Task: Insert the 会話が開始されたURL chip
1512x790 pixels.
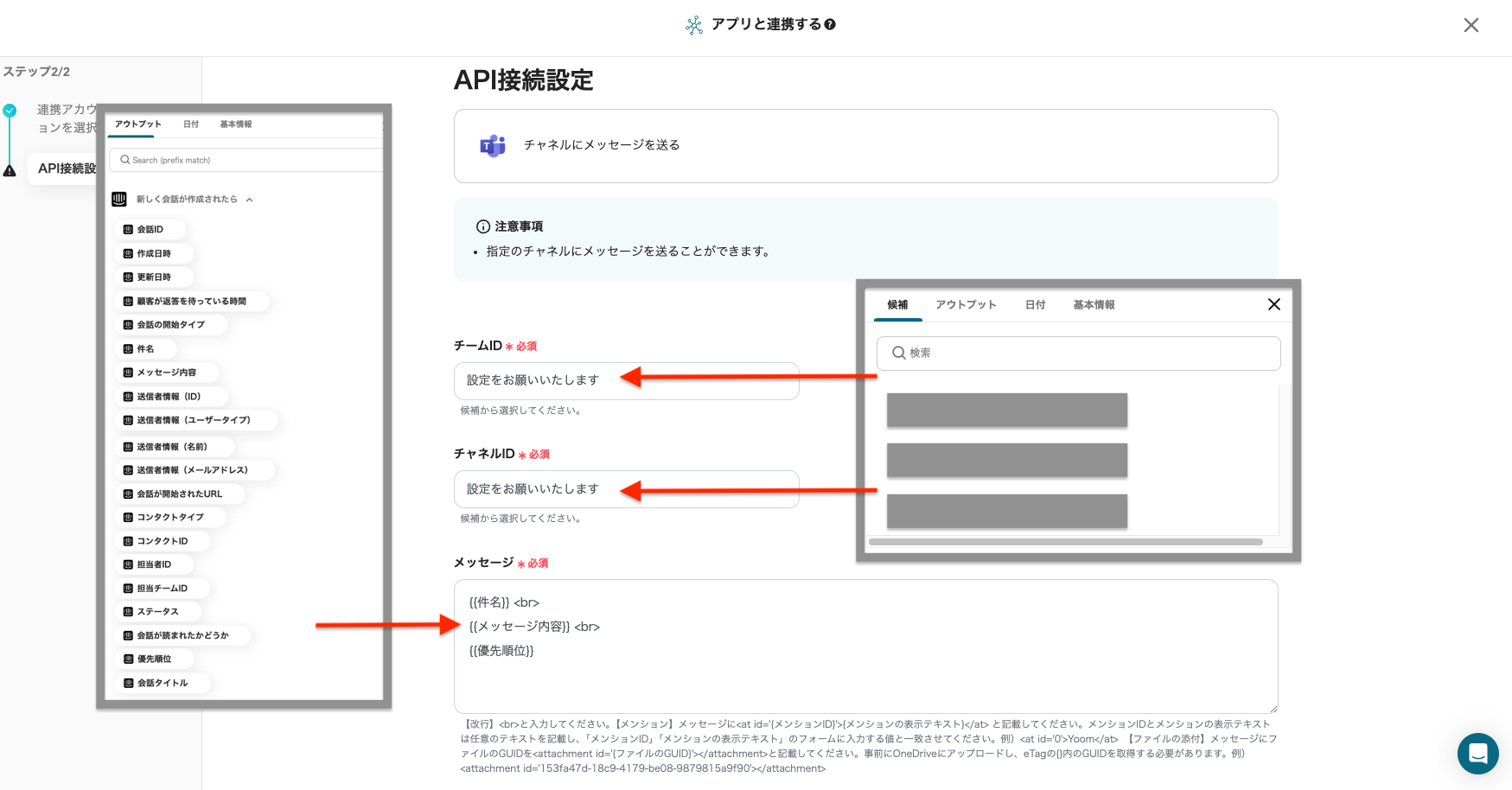Action: [179, 494]
